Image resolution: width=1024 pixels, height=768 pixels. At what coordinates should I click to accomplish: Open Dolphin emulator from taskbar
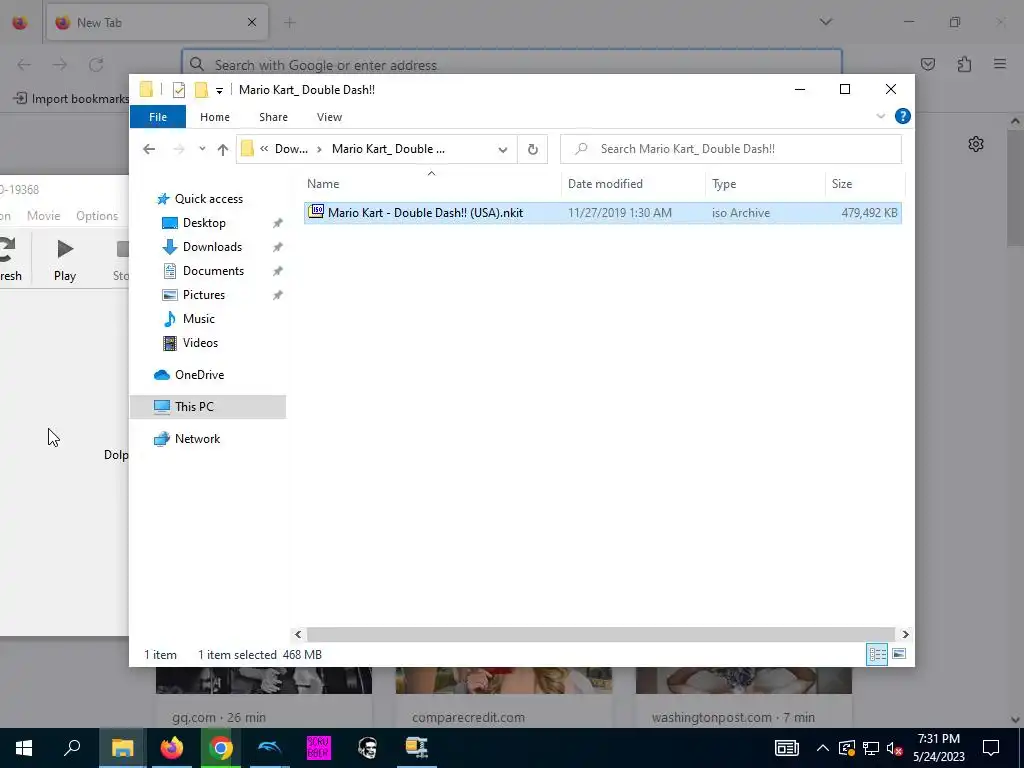pos(270,748)
